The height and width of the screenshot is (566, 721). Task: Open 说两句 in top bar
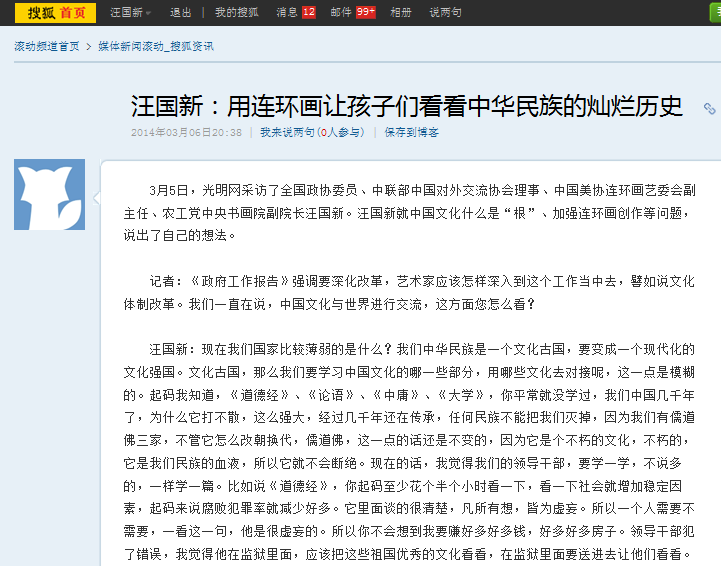click(445, 12)
